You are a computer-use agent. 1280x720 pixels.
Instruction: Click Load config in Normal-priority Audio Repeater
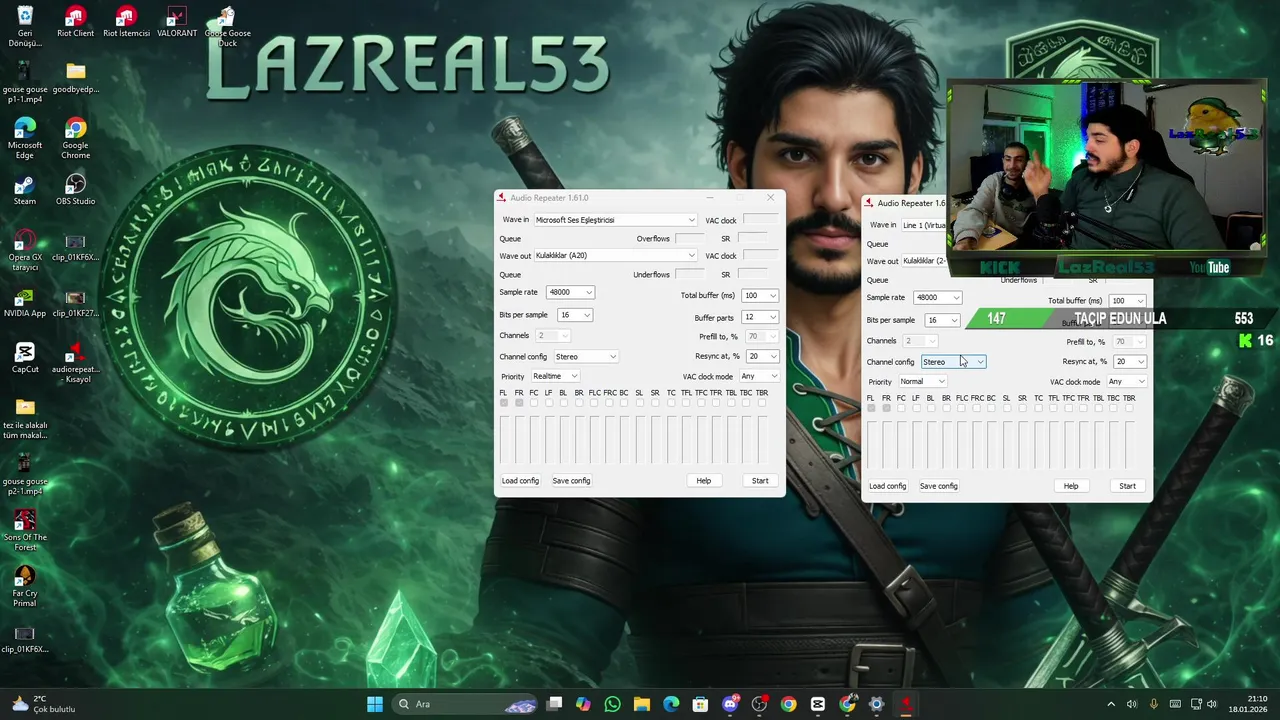click(x=887, y=486)
